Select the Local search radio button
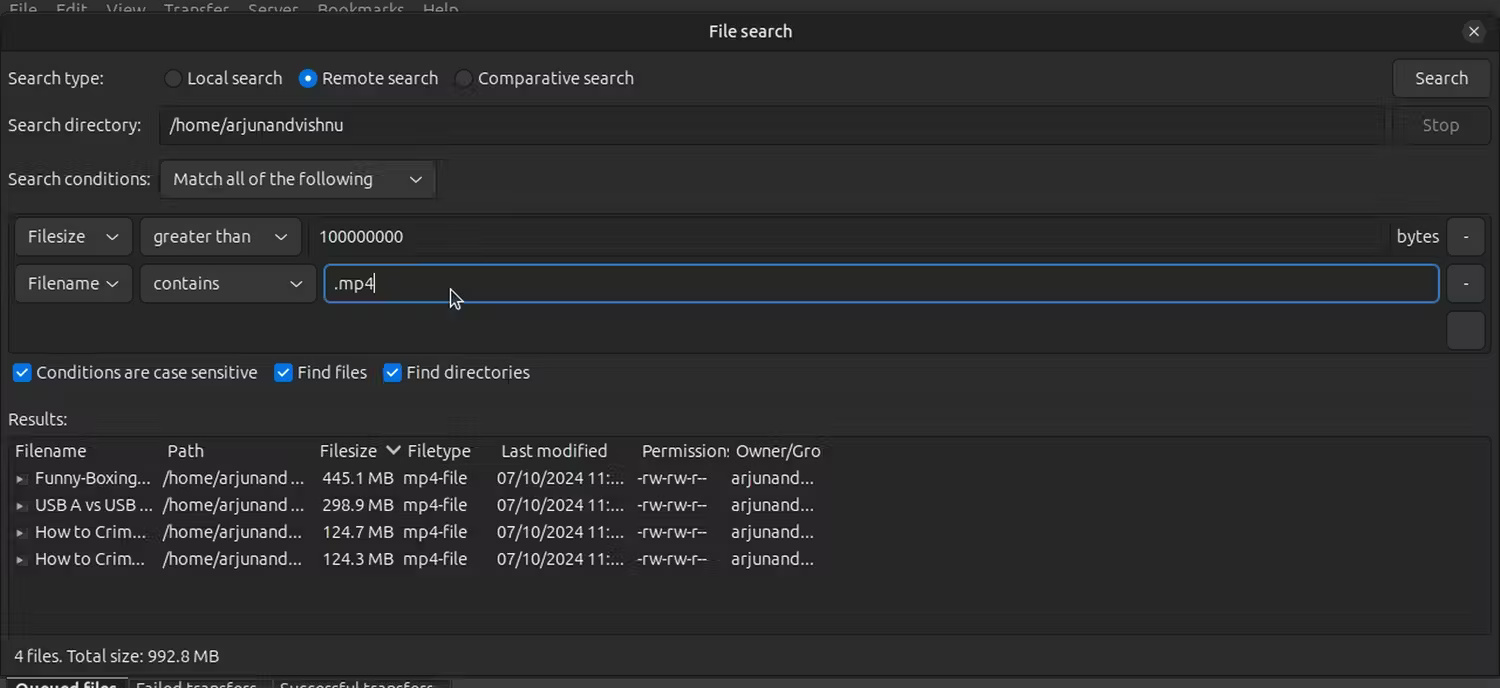Viewport: 1500px width, 688px height. click(x=172, y=78)
